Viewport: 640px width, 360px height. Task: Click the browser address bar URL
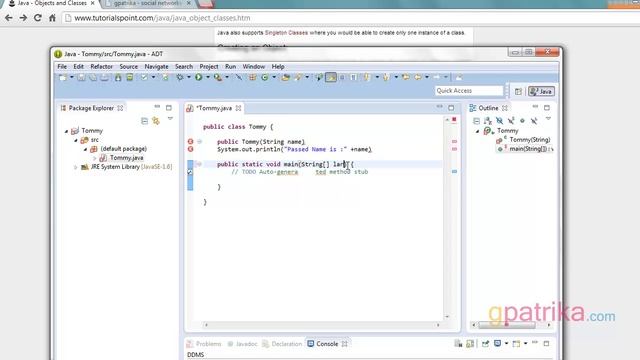click(162, 18)
